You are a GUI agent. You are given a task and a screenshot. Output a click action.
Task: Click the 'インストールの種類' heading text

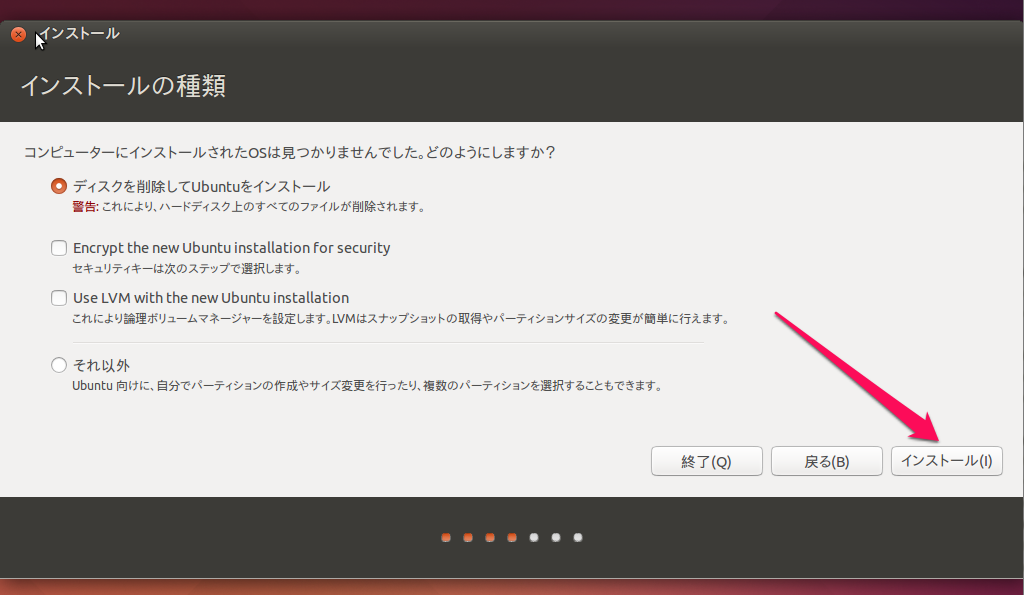tap(123, 86)
